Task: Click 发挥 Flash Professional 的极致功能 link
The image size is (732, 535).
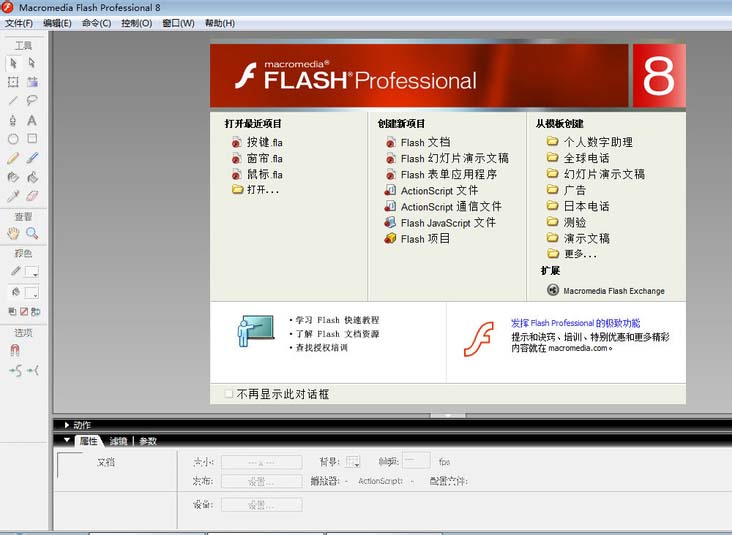Action: pyautogui.click(x=575, y=323)
